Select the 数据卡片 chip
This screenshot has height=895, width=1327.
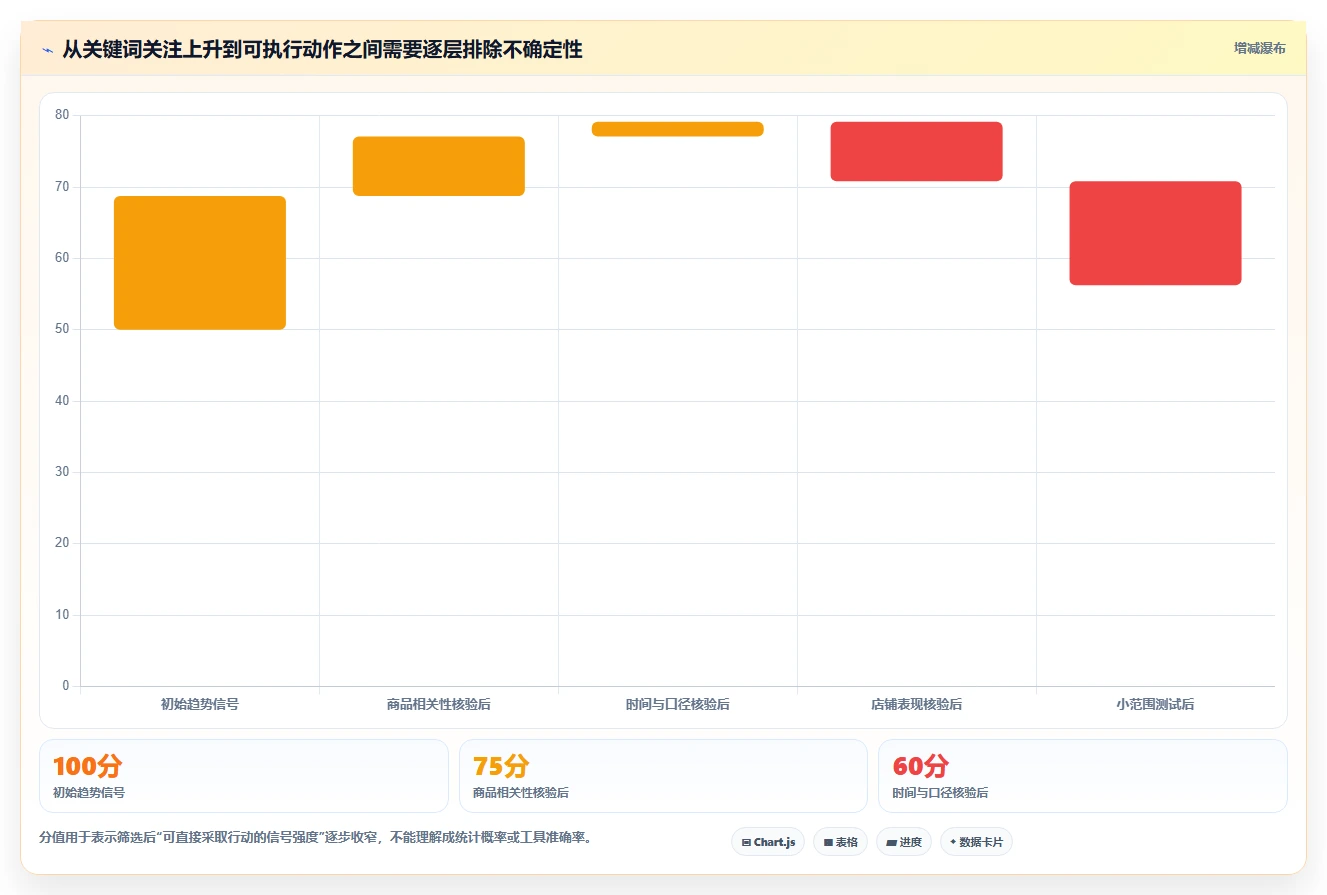click(x=976, y=842)
